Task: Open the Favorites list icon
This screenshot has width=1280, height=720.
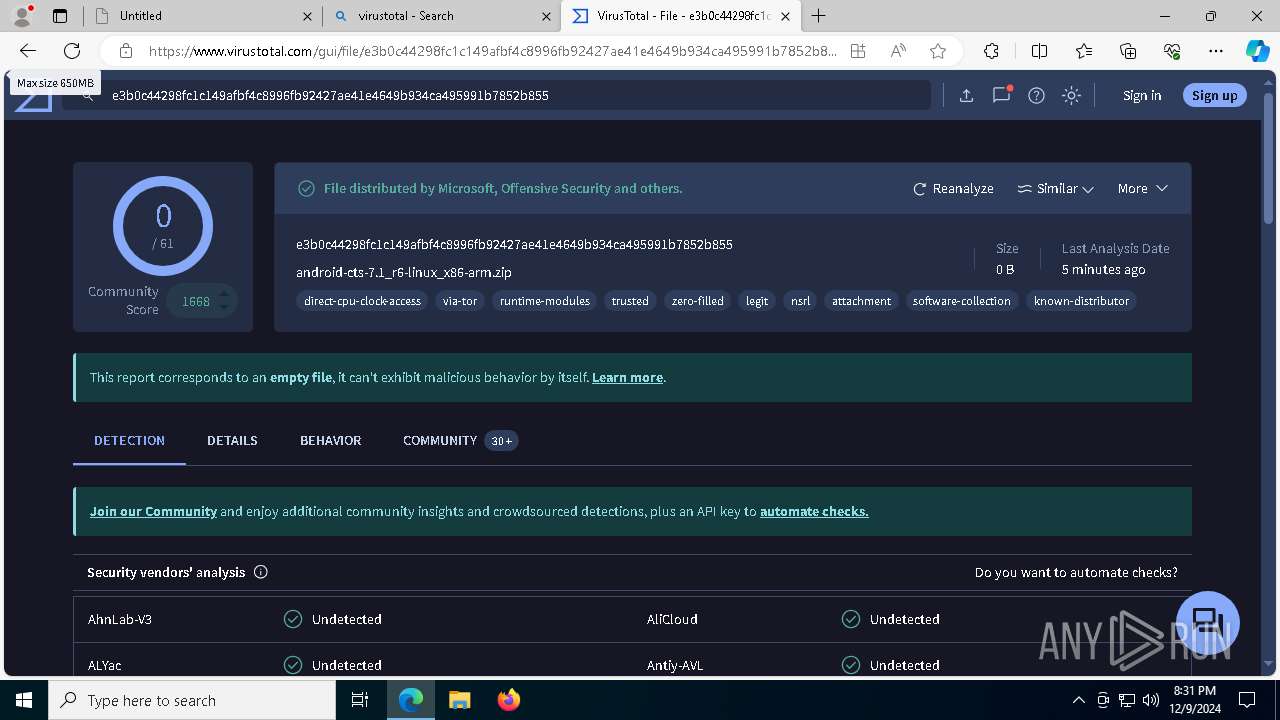Action: (x=1084, y=51)
